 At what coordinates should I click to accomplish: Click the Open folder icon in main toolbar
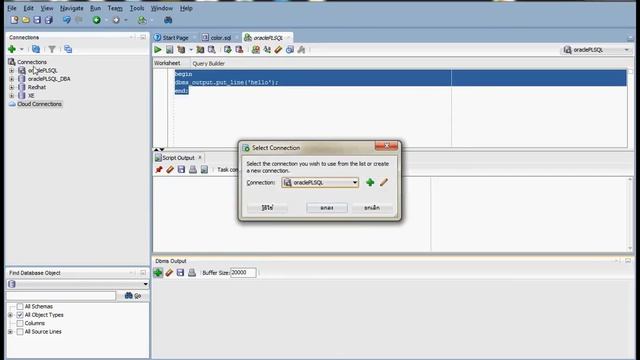(26, 20)
